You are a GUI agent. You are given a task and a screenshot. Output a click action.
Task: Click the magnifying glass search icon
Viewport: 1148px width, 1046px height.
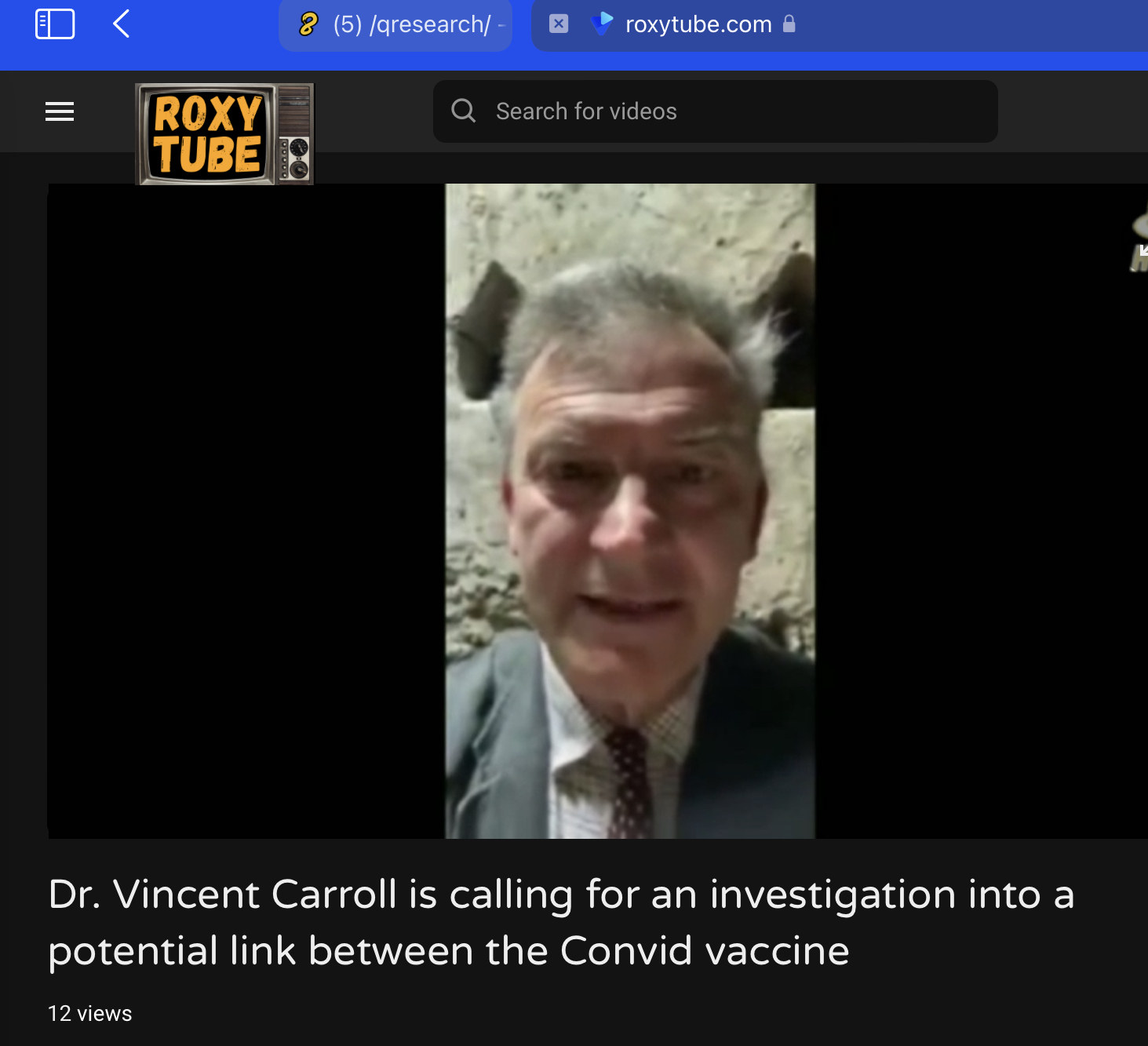click(464, 111)
